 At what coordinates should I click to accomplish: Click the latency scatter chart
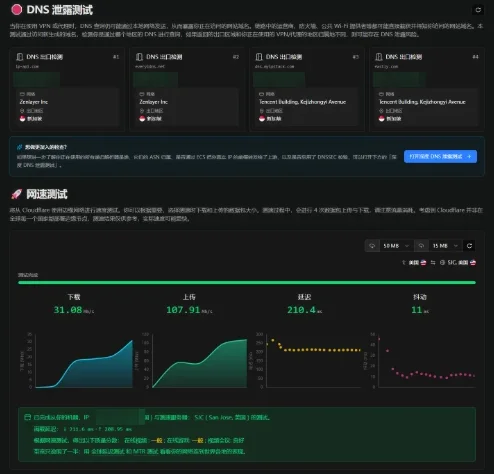314,361
